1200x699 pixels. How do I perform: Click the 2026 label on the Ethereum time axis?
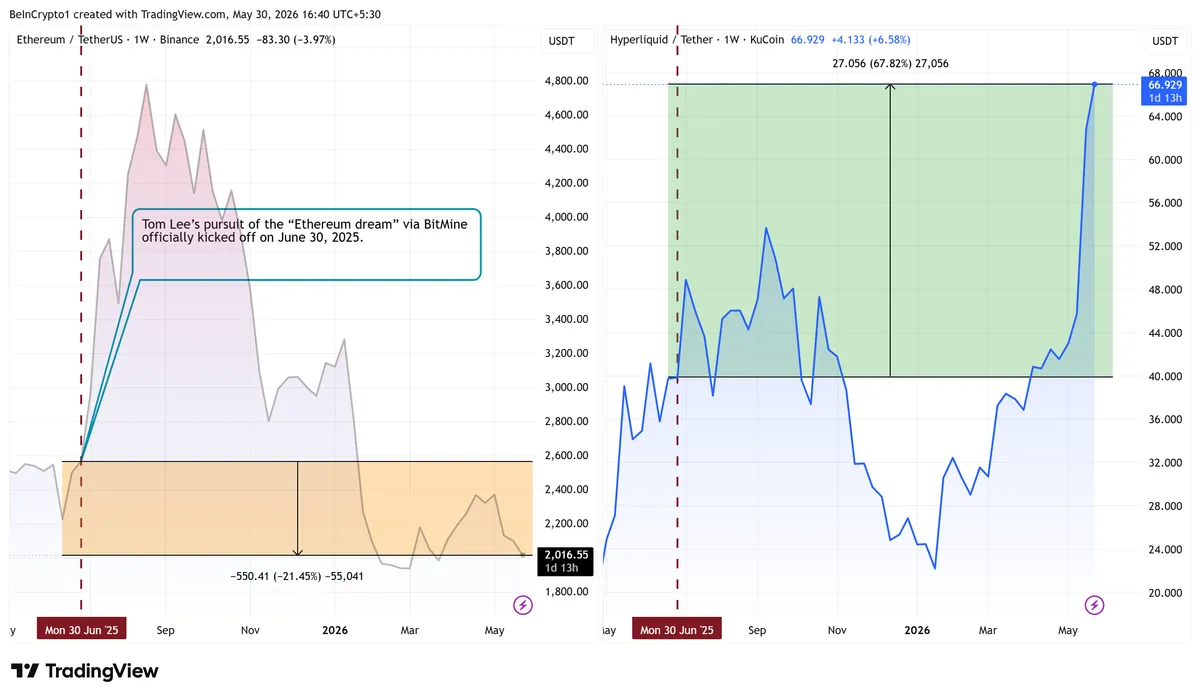(x=336, y=631)
